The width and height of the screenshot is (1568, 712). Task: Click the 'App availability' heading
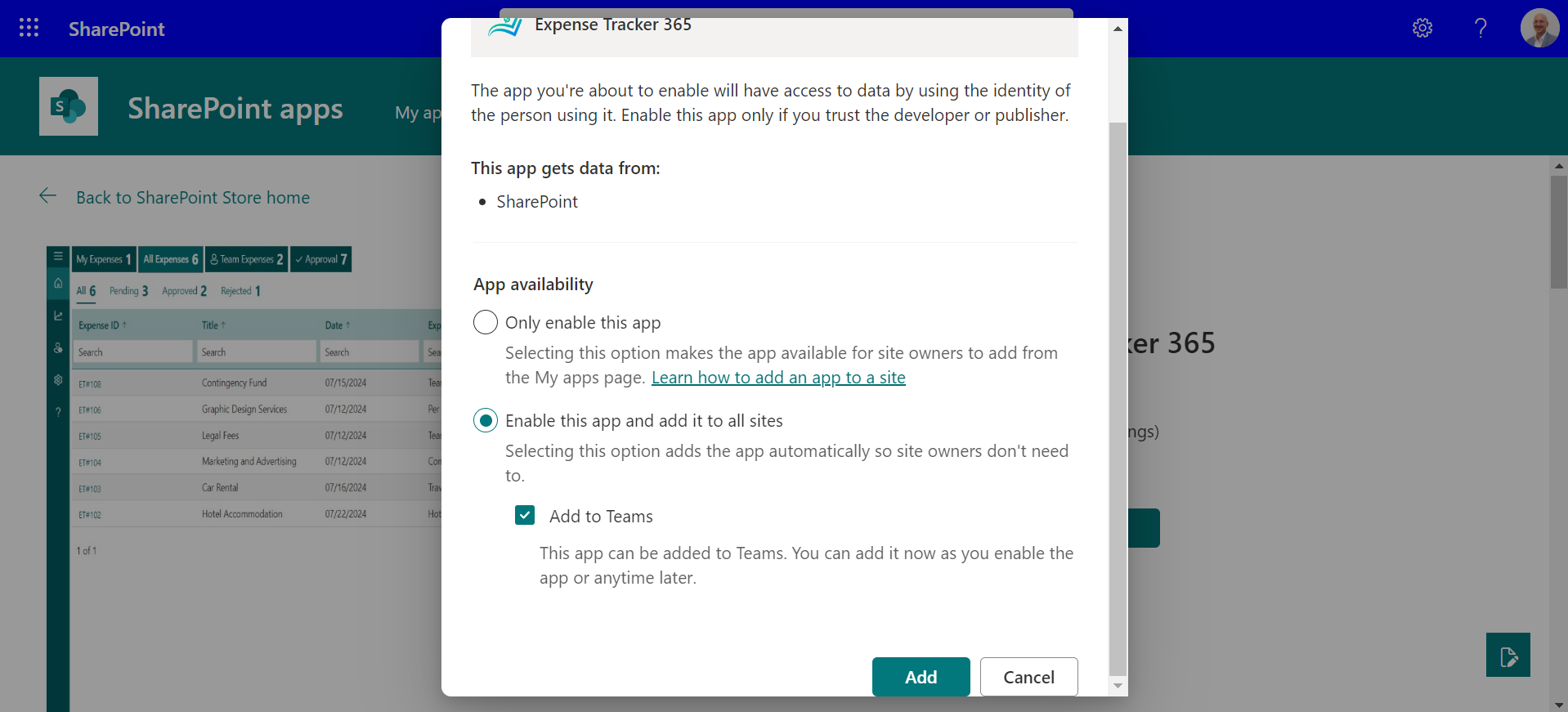[x=533, y=284]
